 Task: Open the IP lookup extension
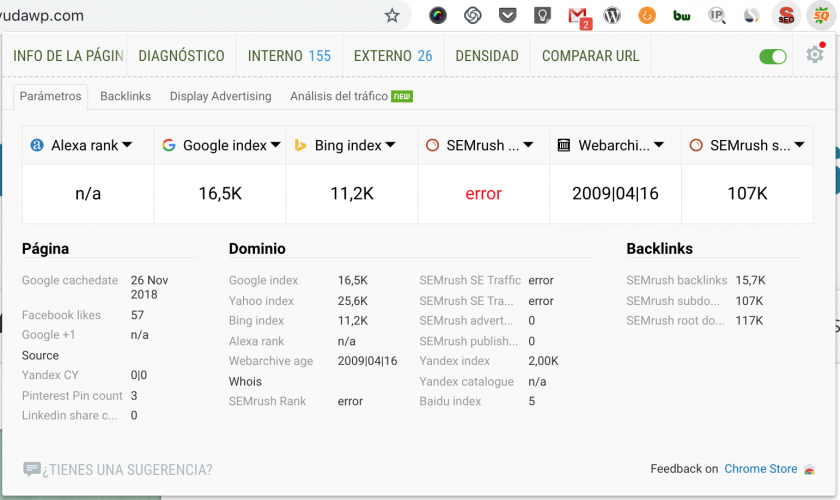[717, 16]
